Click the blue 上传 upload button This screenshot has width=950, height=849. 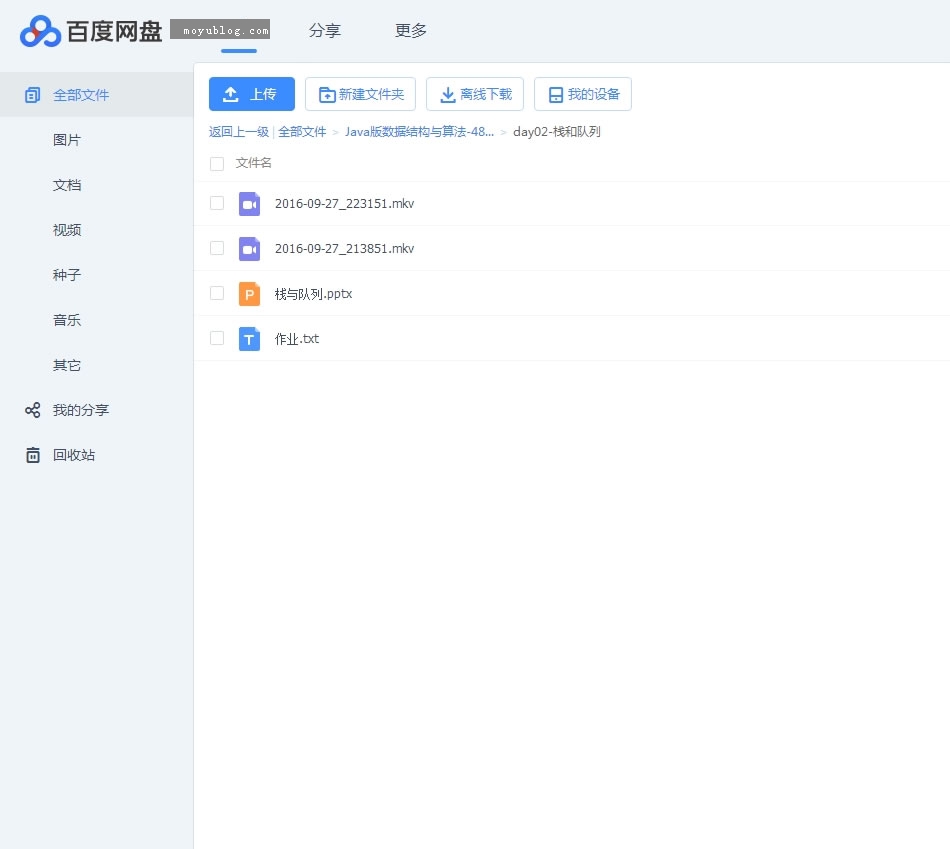pos(252,94)
